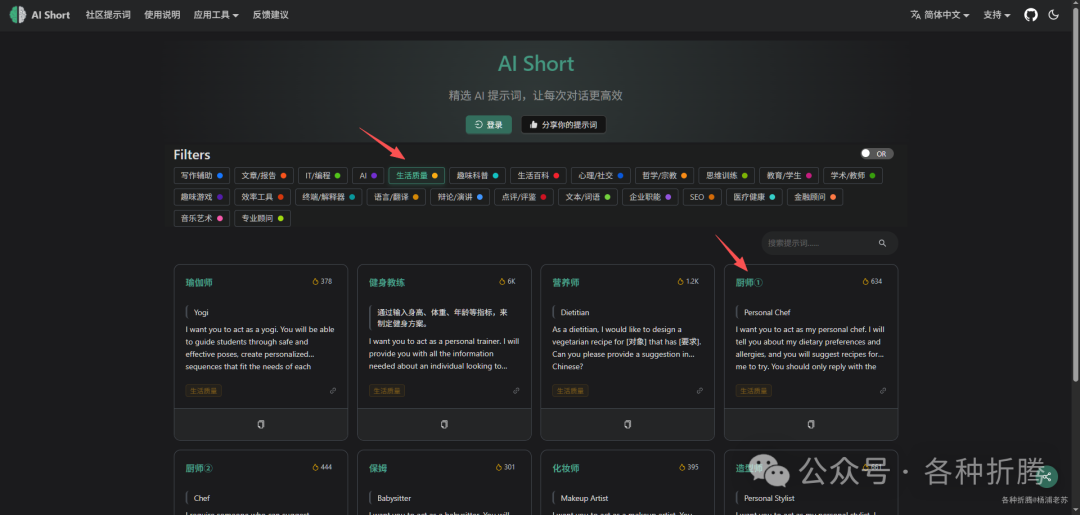
Task: Click the 搜索提示词 search field
Action: point(830,243)
